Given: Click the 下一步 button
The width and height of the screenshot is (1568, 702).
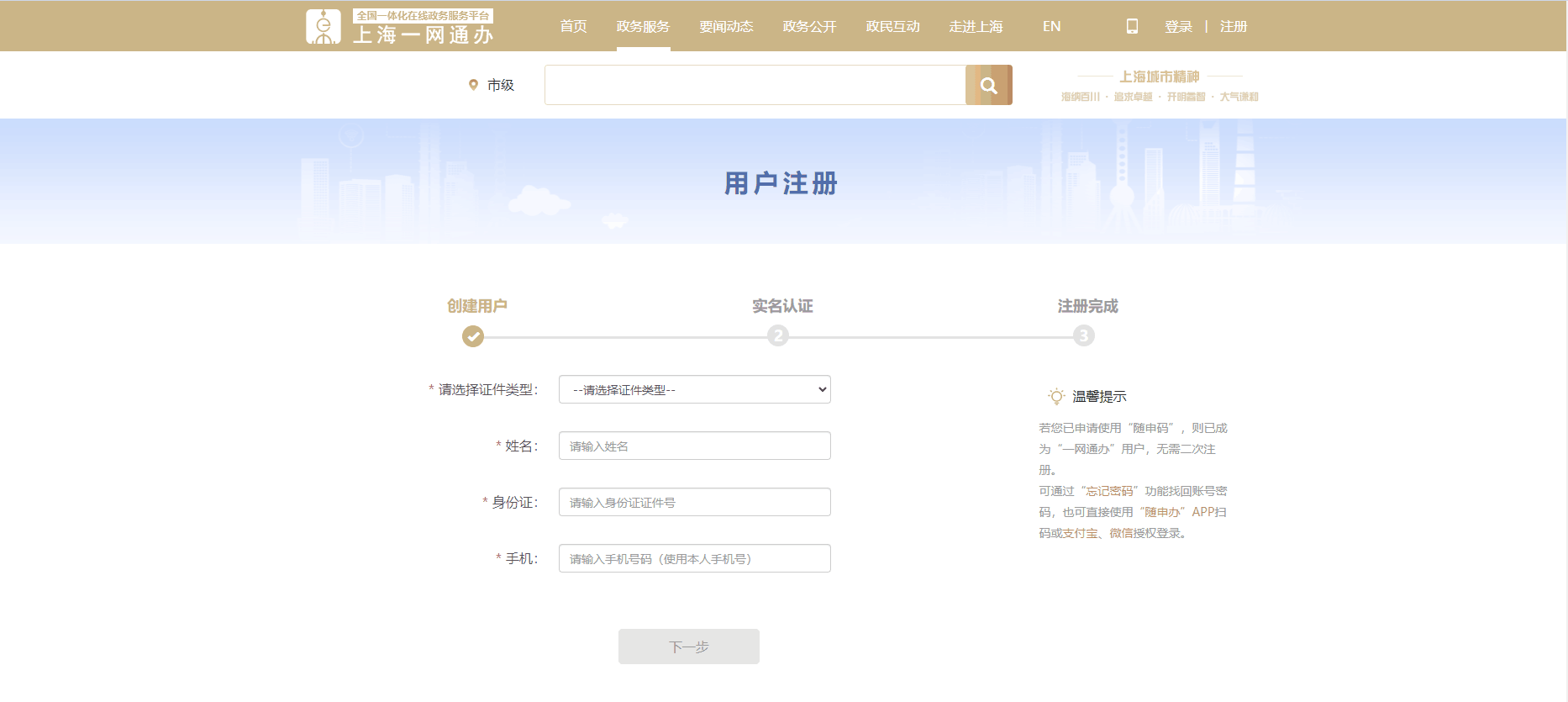Looking at the screenshot, I should point(689,647).
